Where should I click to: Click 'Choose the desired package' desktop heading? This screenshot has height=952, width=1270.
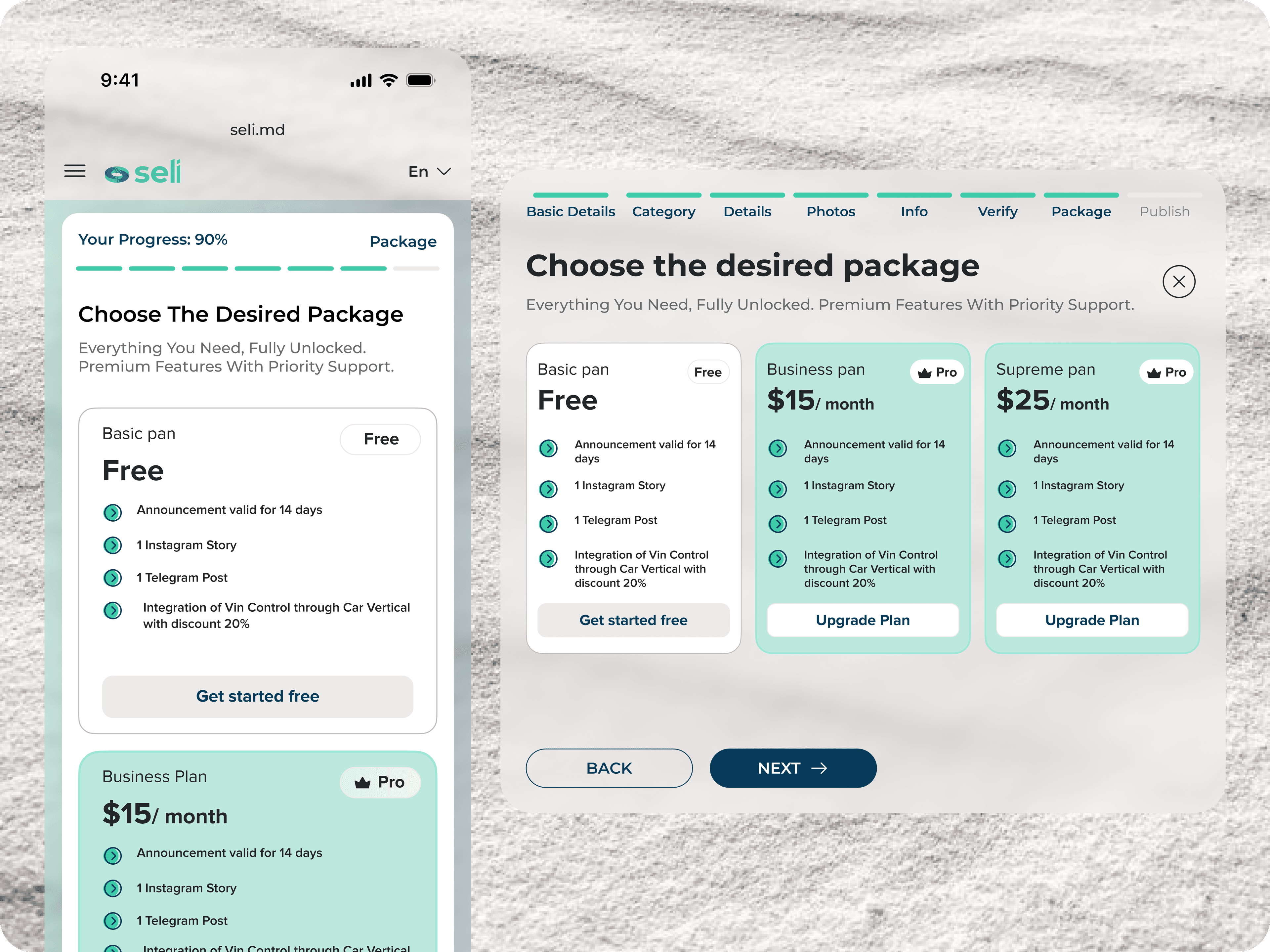pyautogui.click(x=753, y=266)
